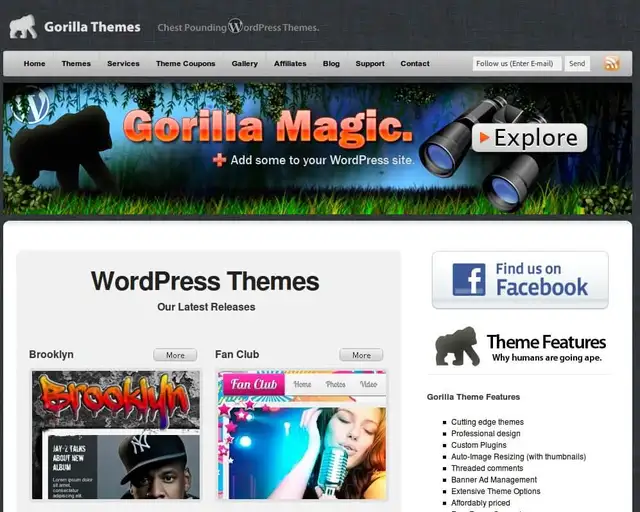Click the gorilla icon beside Theme Features
The width and height of the screenshot is (640, 512).
pyautogui.click(x=457, y=346)
